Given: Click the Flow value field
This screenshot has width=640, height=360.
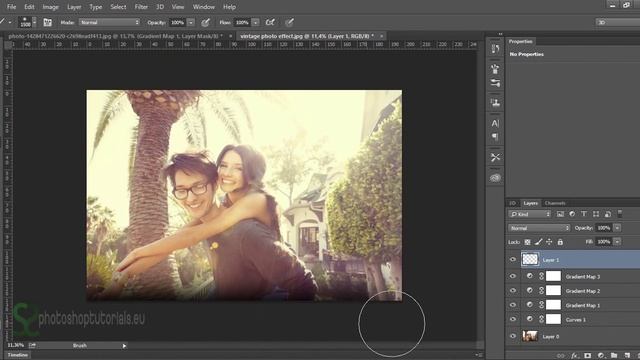Looking at the screenshot, I should click(x=242, y=22).
